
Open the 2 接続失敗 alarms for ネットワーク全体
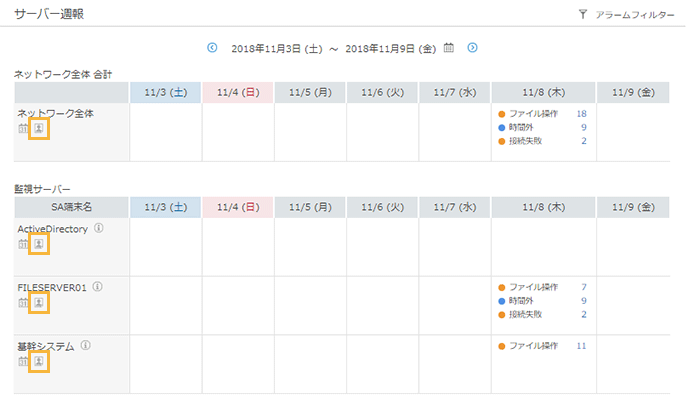coord(583,141)
